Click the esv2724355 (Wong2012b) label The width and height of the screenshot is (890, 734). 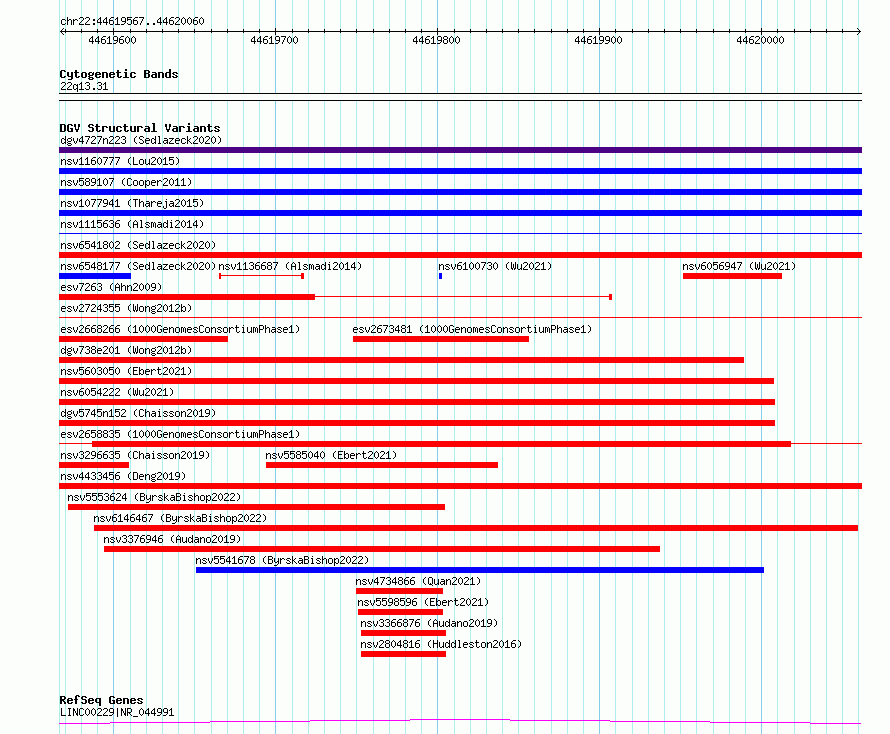tap(126, 308)
